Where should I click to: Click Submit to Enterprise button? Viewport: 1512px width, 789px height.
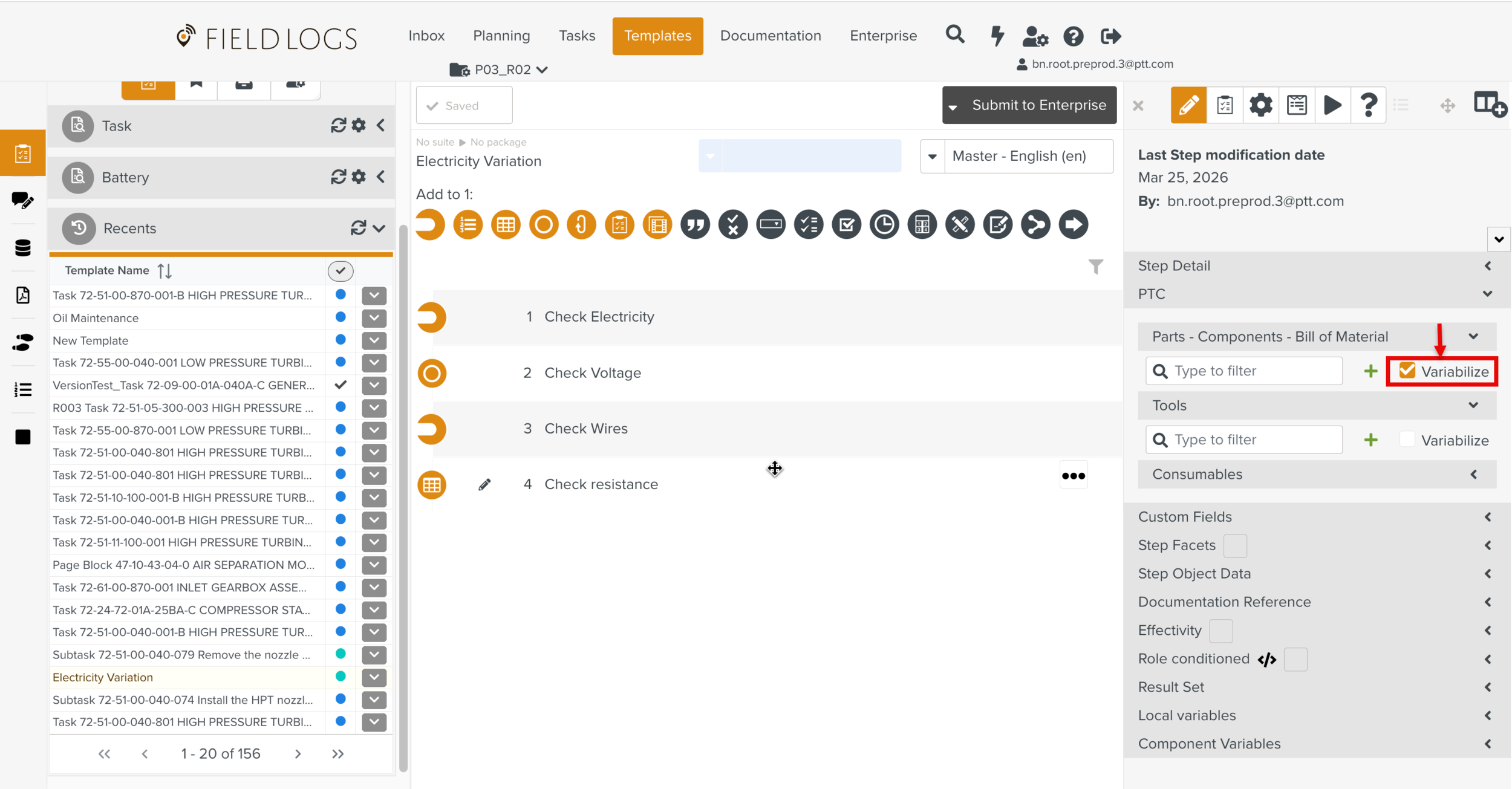pos(1038,105)
